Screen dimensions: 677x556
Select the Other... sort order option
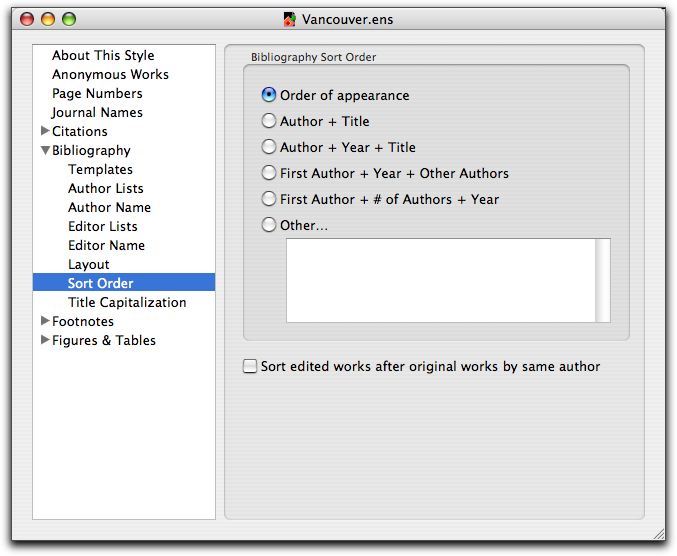pos(269,225)
